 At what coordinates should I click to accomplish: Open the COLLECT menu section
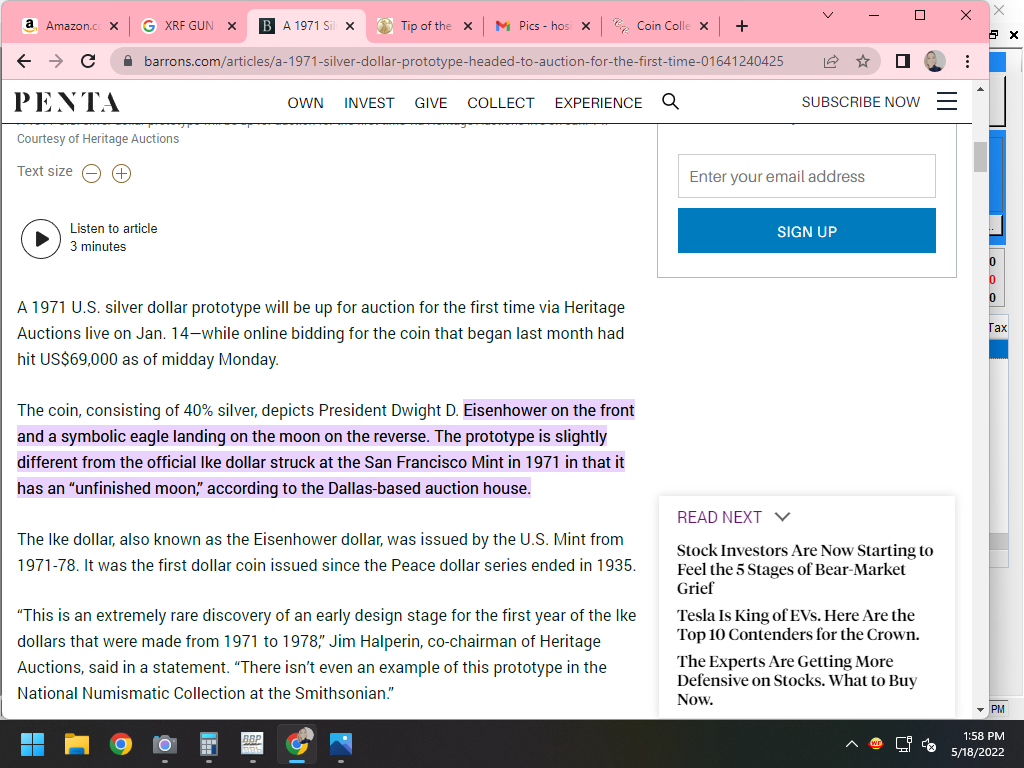500,103
